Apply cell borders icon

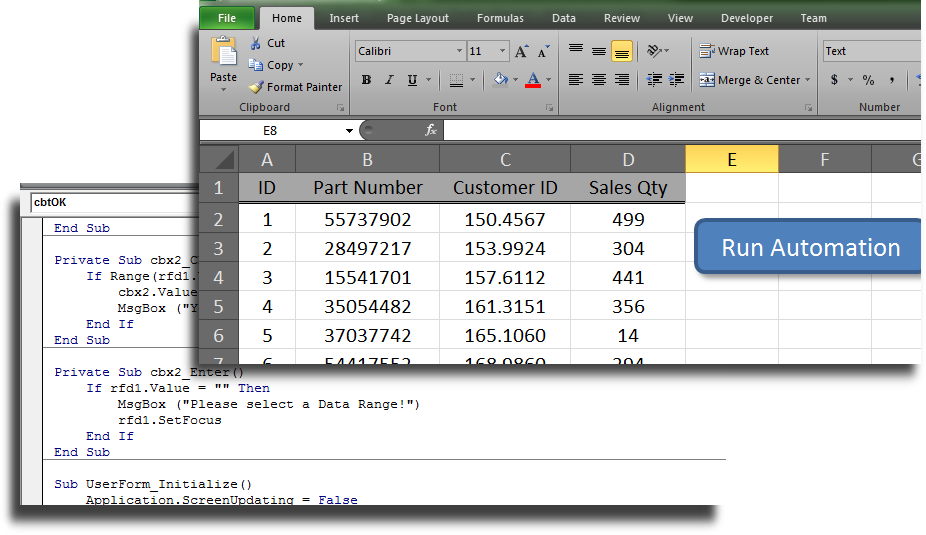click(457, 80)
